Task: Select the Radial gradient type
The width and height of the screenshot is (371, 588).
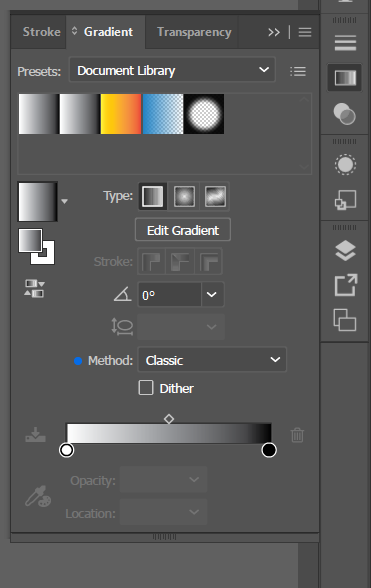Action: tap(184, 196)
